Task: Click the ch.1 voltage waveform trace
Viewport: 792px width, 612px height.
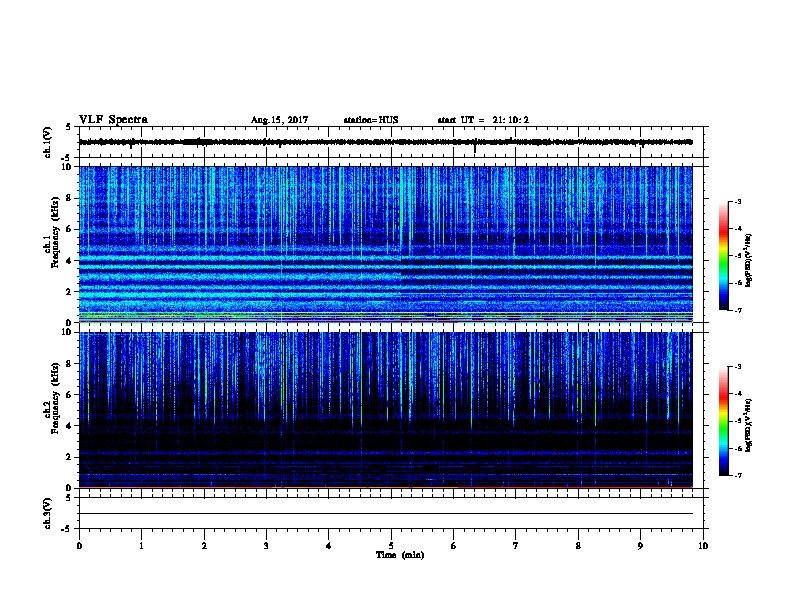Action: [386, 142]
